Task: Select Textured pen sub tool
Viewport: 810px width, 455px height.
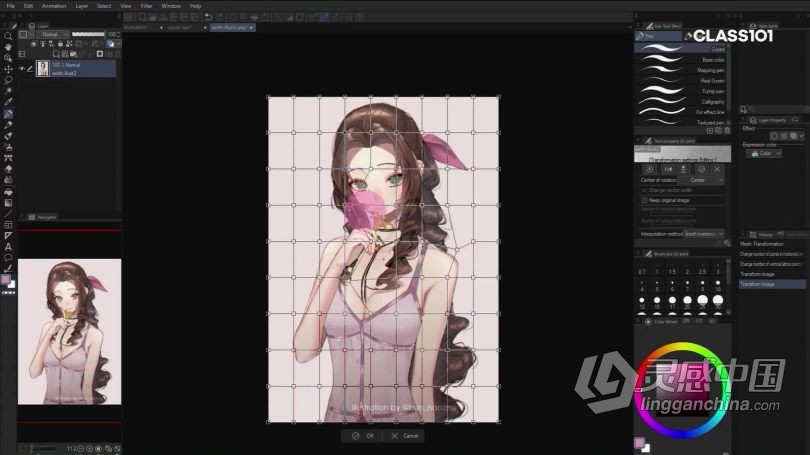Action: click(x=681, y=122)
